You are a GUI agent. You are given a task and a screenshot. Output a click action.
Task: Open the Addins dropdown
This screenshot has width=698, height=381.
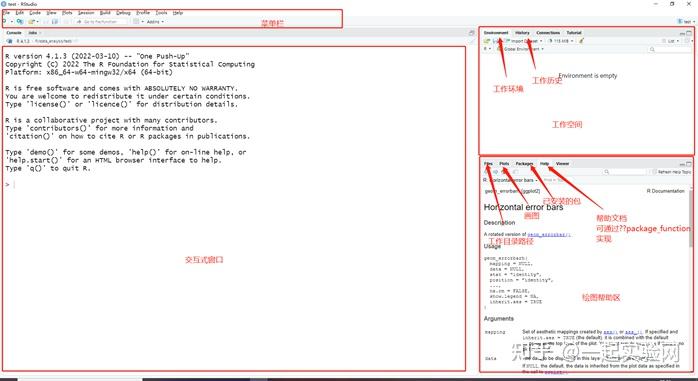click(x=155, y=21)
